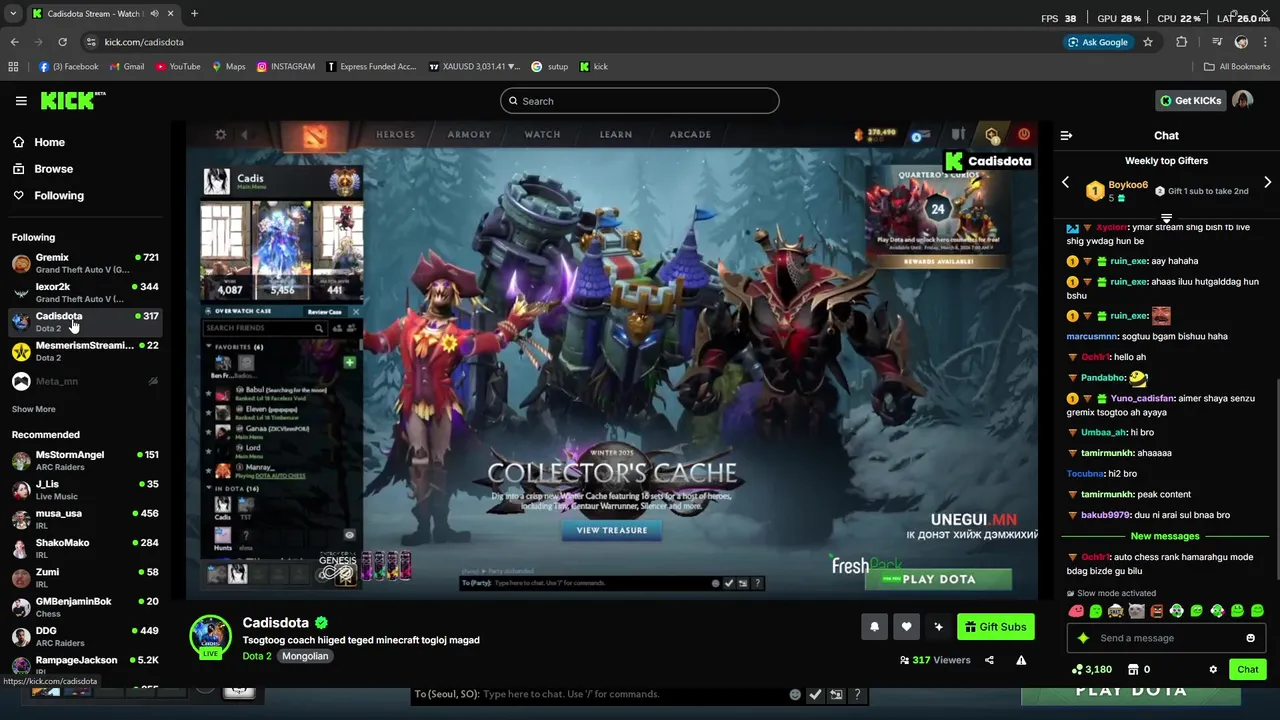Go back in browser history
The width and height of the screenshot is (1280, 720).
coord(14,42)
